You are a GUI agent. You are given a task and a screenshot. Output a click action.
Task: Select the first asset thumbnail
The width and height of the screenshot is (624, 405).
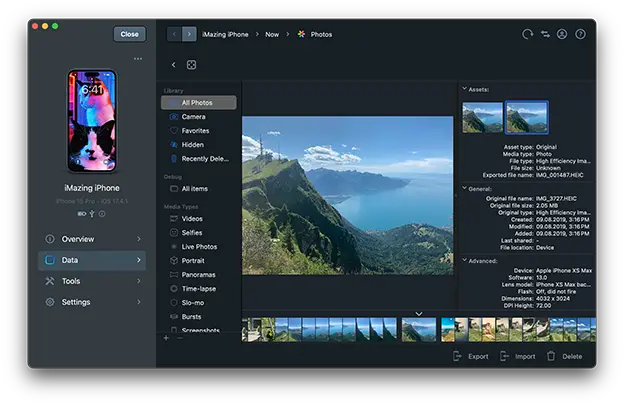(482, 117)
